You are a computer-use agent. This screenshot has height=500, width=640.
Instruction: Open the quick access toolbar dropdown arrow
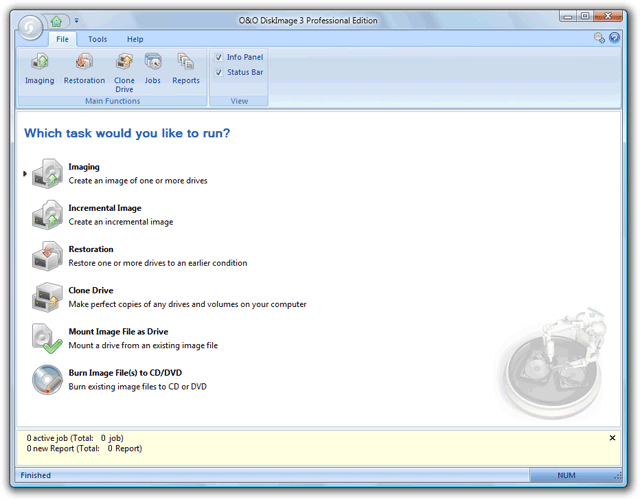point(76,20)
